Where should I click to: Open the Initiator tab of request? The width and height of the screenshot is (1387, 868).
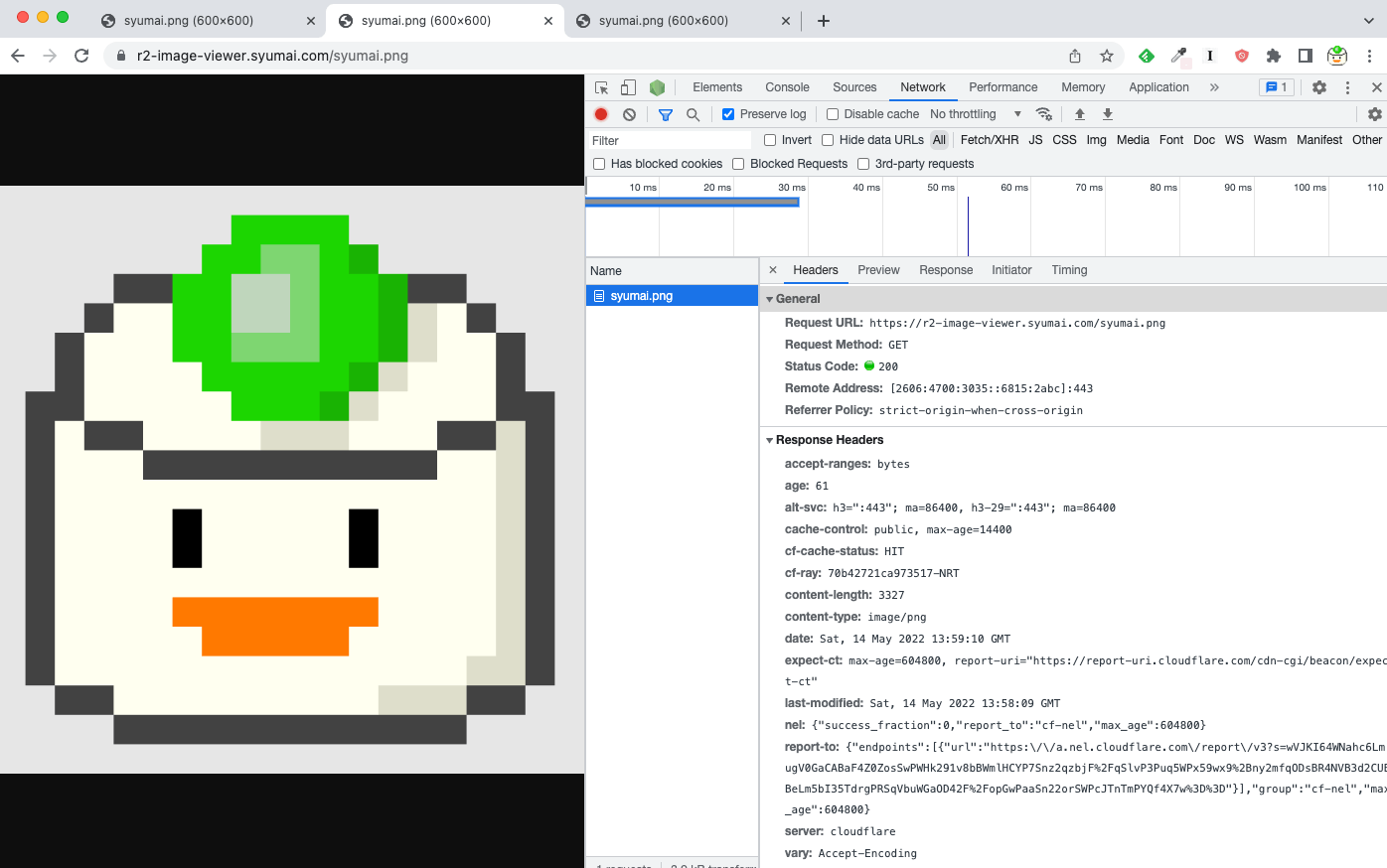[1011, 270]
